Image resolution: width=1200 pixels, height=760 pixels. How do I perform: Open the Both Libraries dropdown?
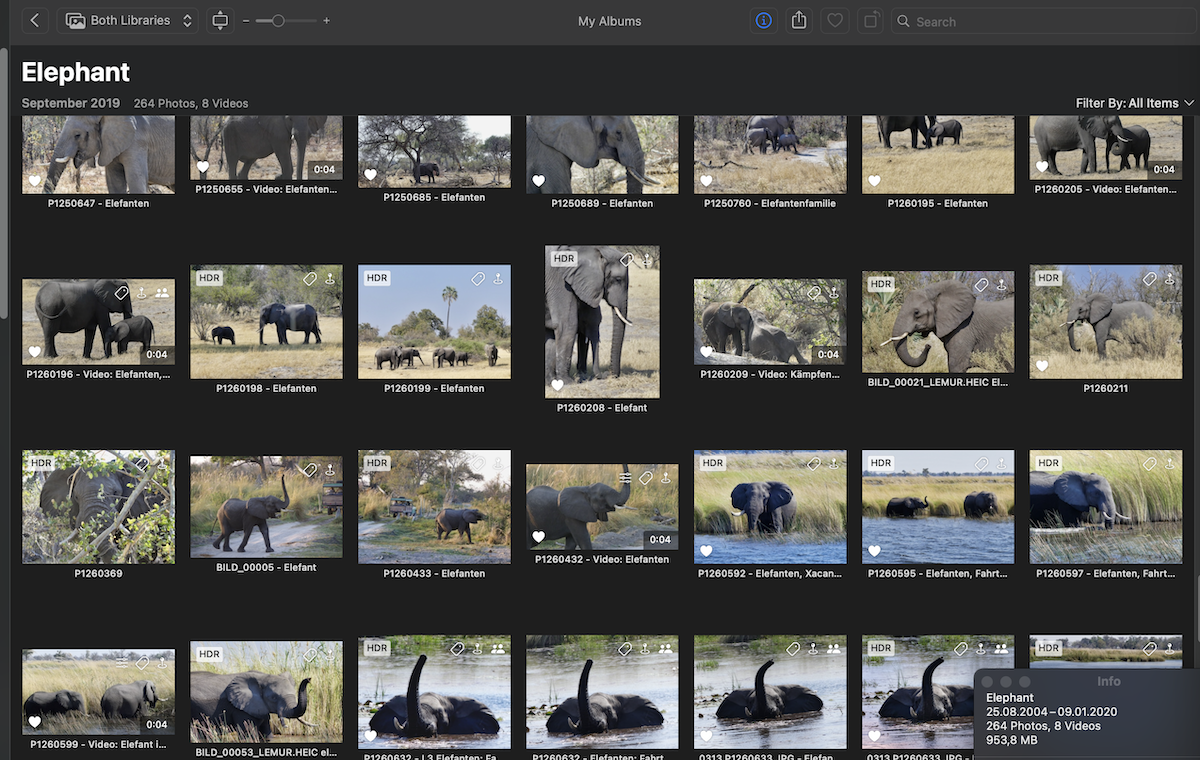[x=128, y=20]
